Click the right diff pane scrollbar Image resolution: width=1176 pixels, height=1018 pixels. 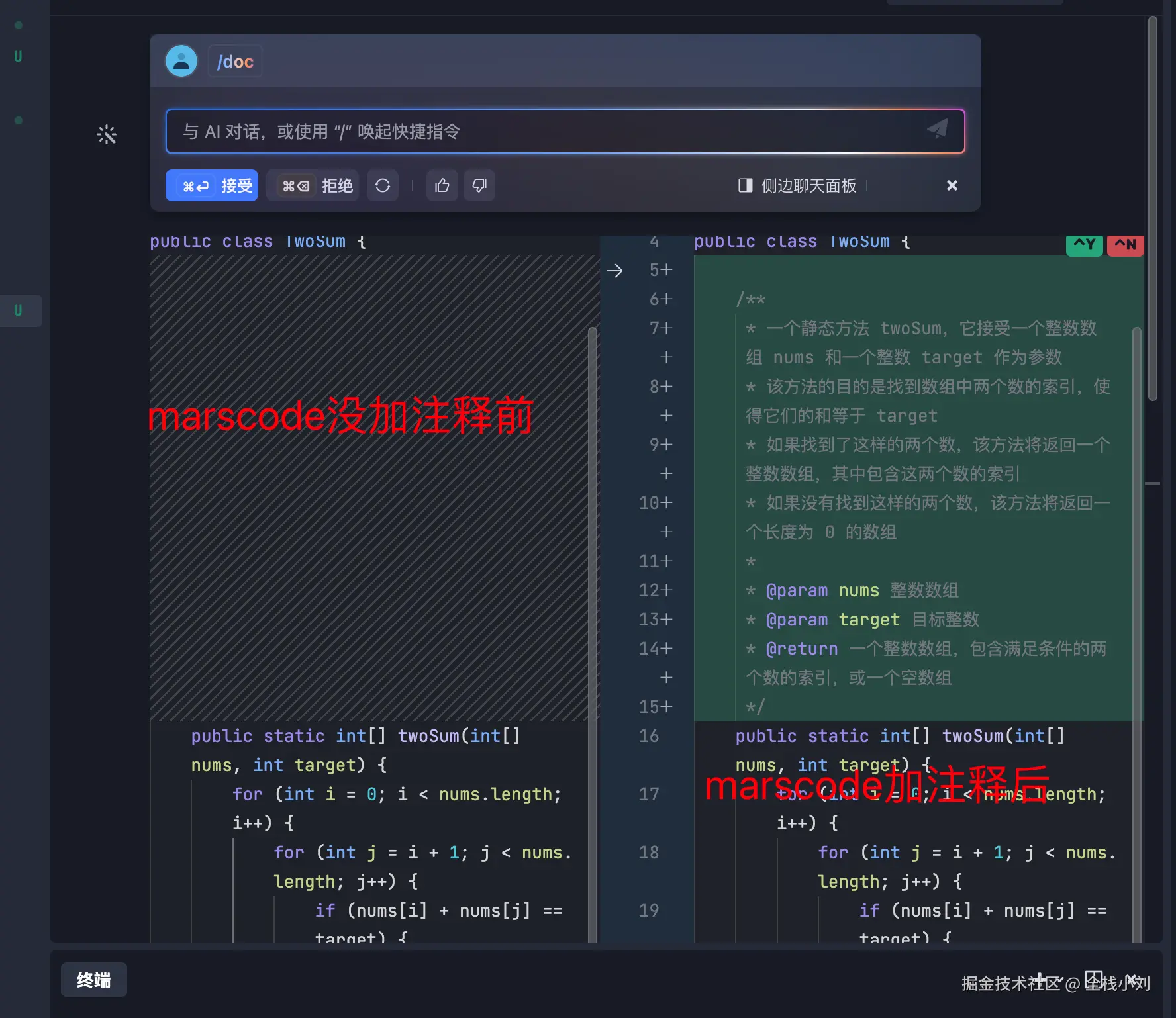[1137, 634]
